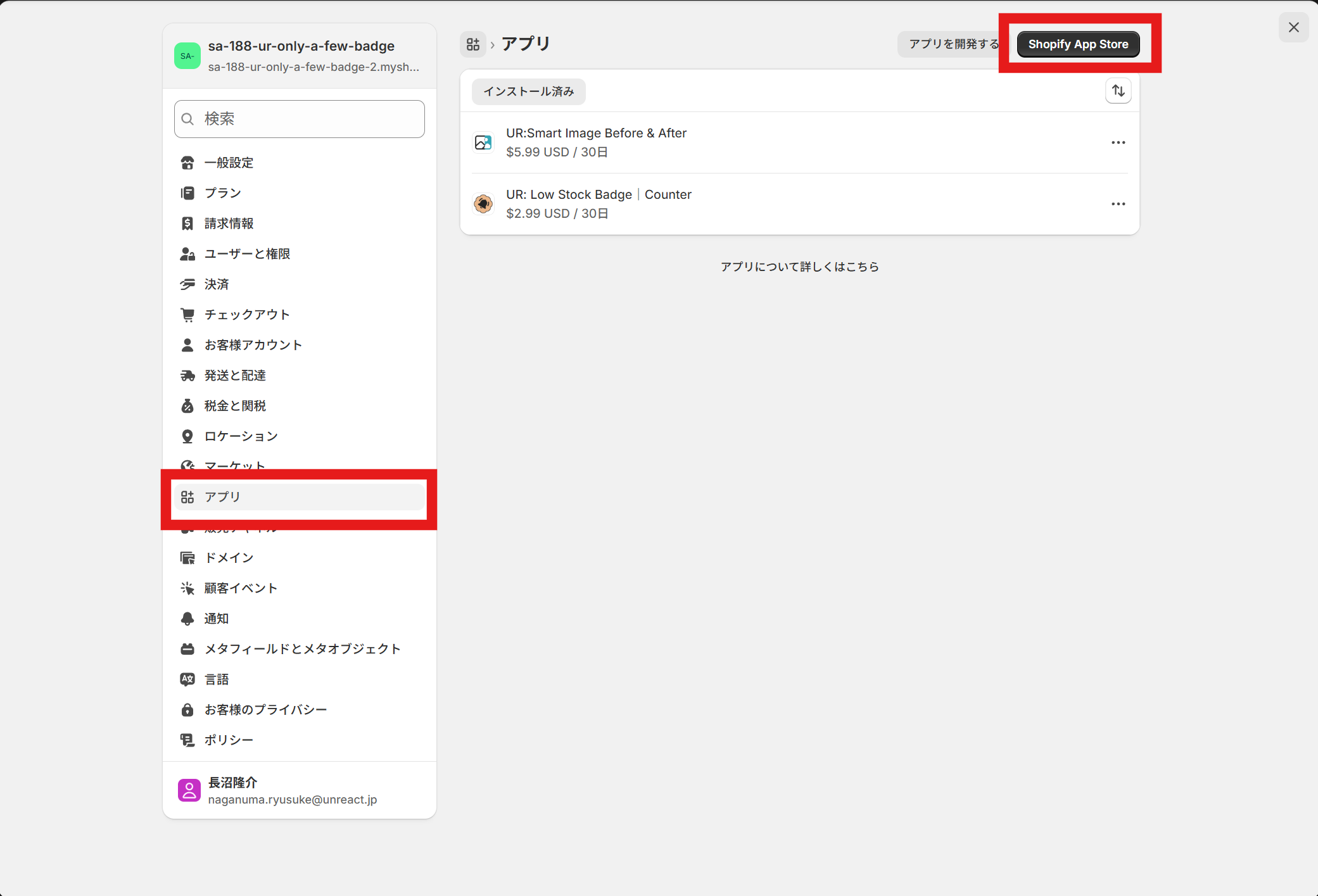Go to 請求情報 billing settings

point(299,224)
